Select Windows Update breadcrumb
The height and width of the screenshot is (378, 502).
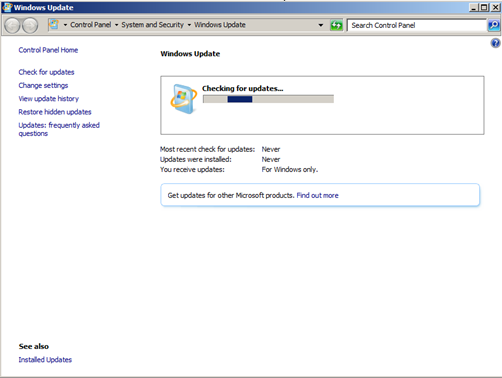click(x=220, y=25)
